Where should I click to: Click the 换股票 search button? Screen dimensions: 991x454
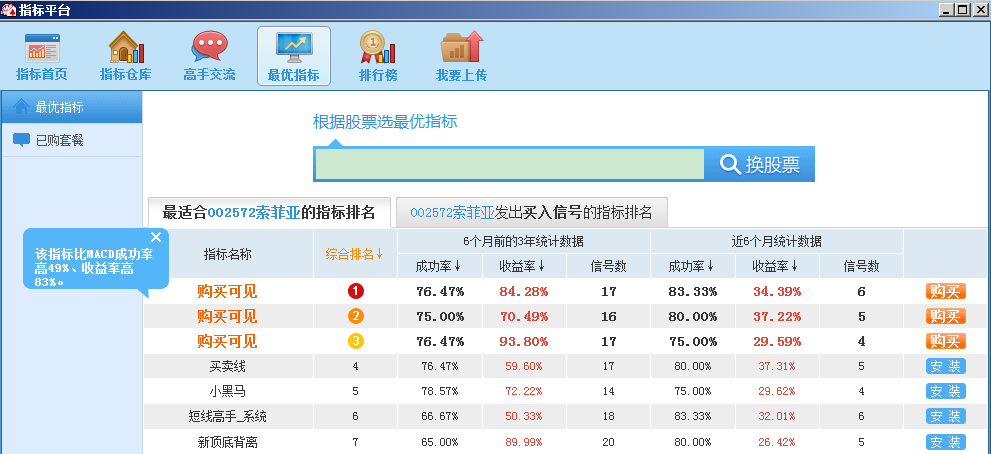760,165
